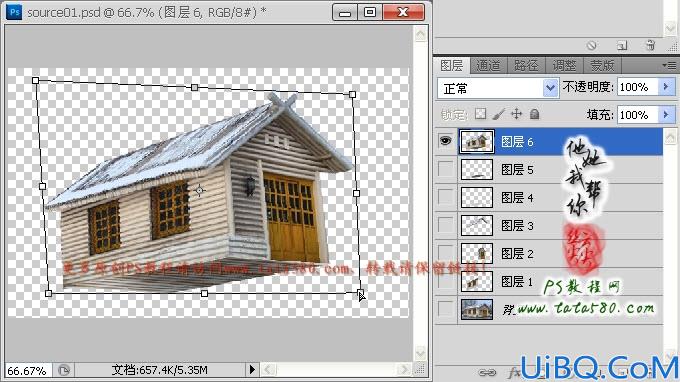This screenshot has width=680, height=382.
Task: Select the background layer thumbnail
Action: [477, 310]
